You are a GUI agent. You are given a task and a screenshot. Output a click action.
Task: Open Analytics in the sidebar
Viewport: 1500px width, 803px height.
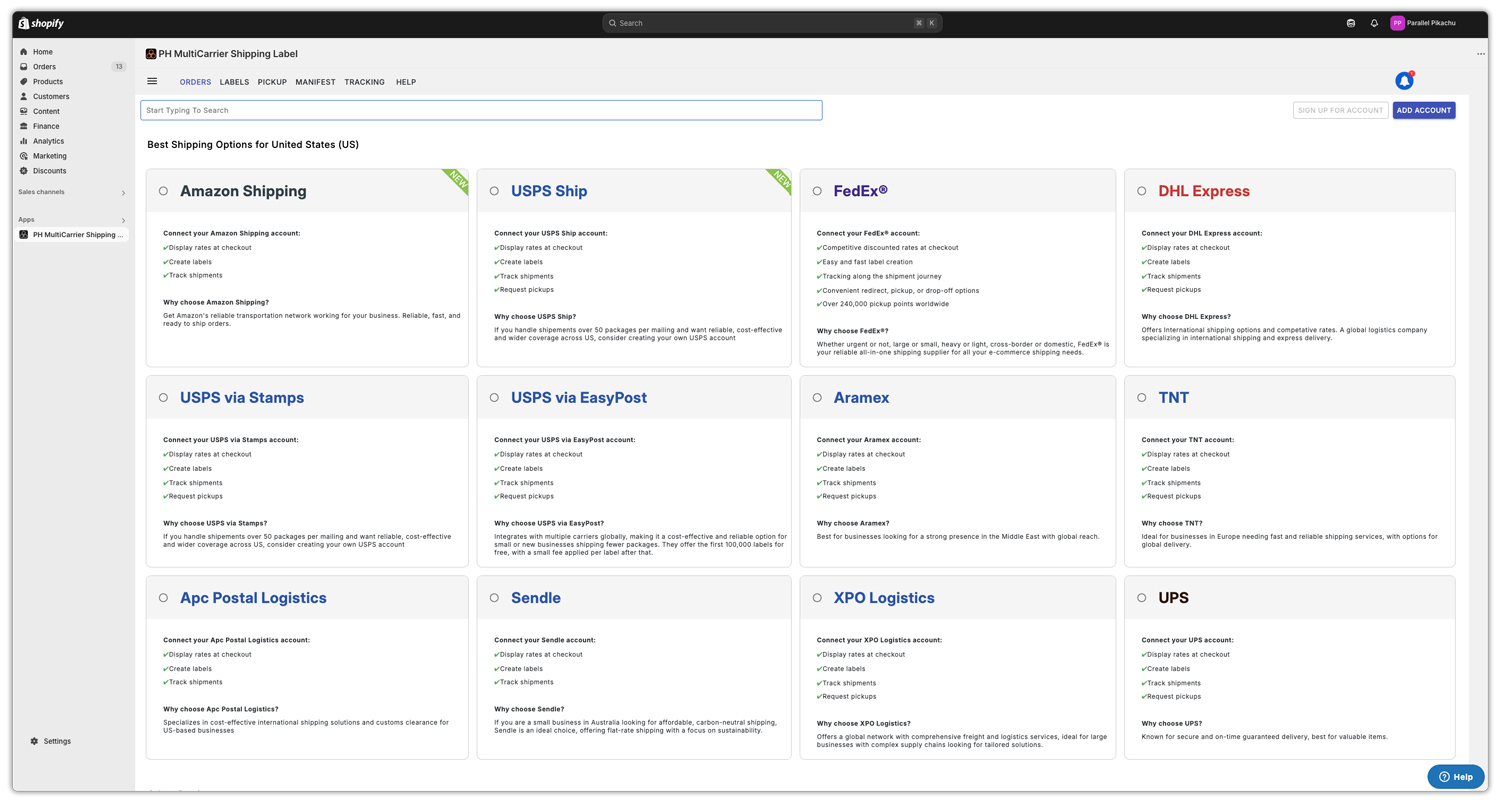click(x=48, y=141)
